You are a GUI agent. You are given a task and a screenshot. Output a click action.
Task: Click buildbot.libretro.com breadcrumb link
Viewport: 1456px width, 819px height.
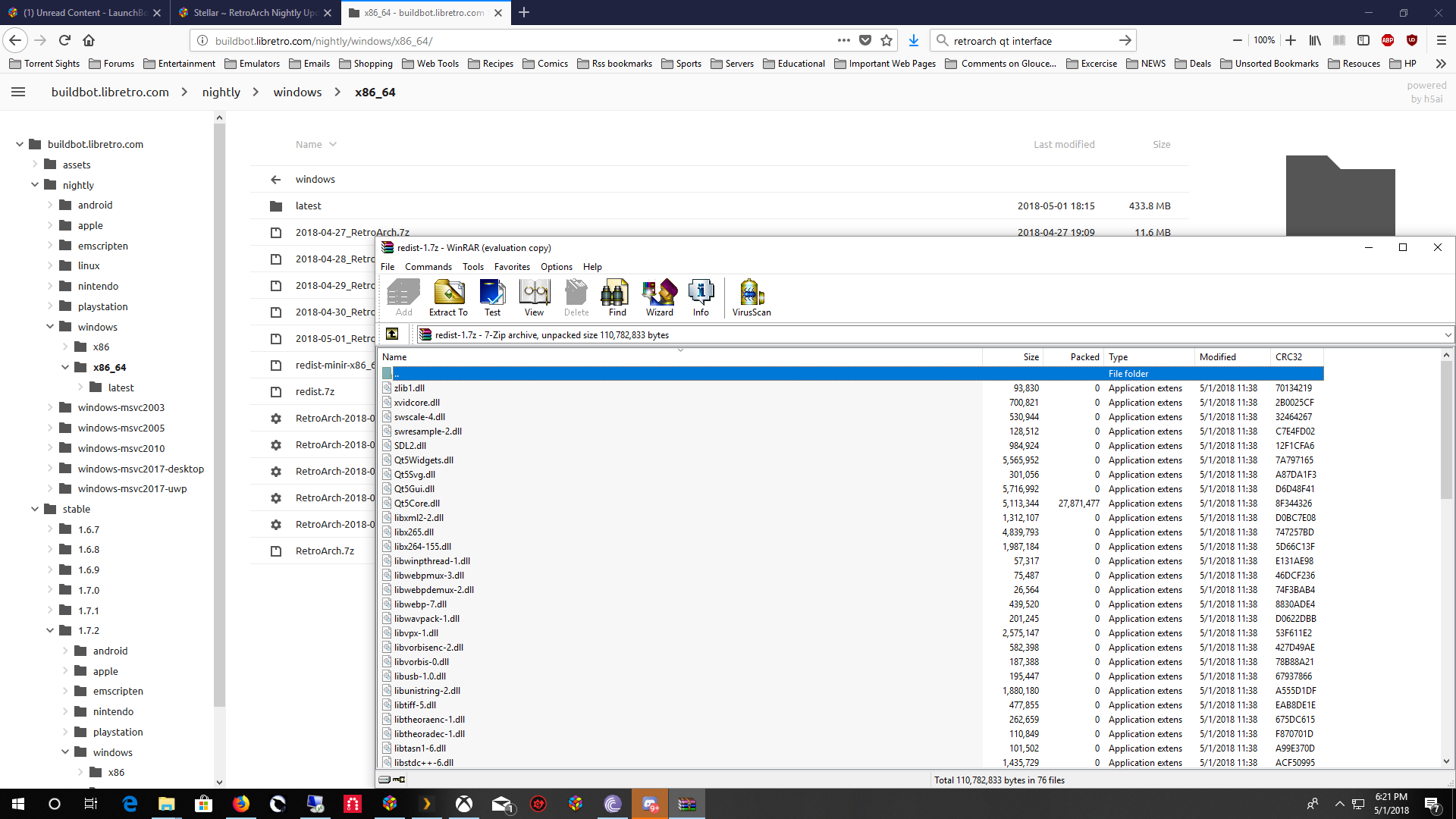(x=110, y=92)
